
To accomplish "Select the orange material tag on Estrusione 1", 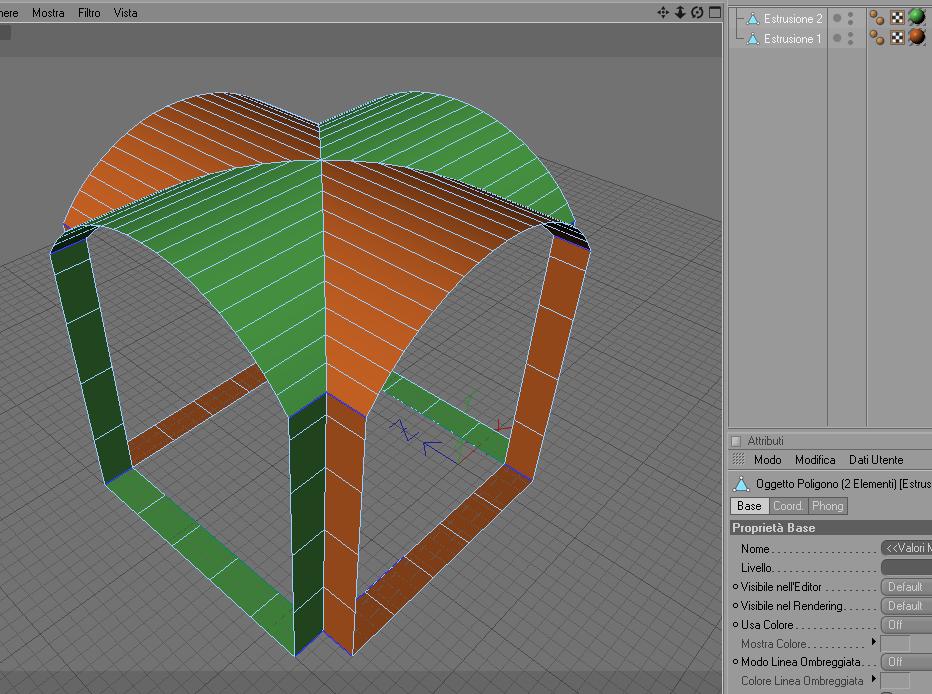I will (917, 37).
